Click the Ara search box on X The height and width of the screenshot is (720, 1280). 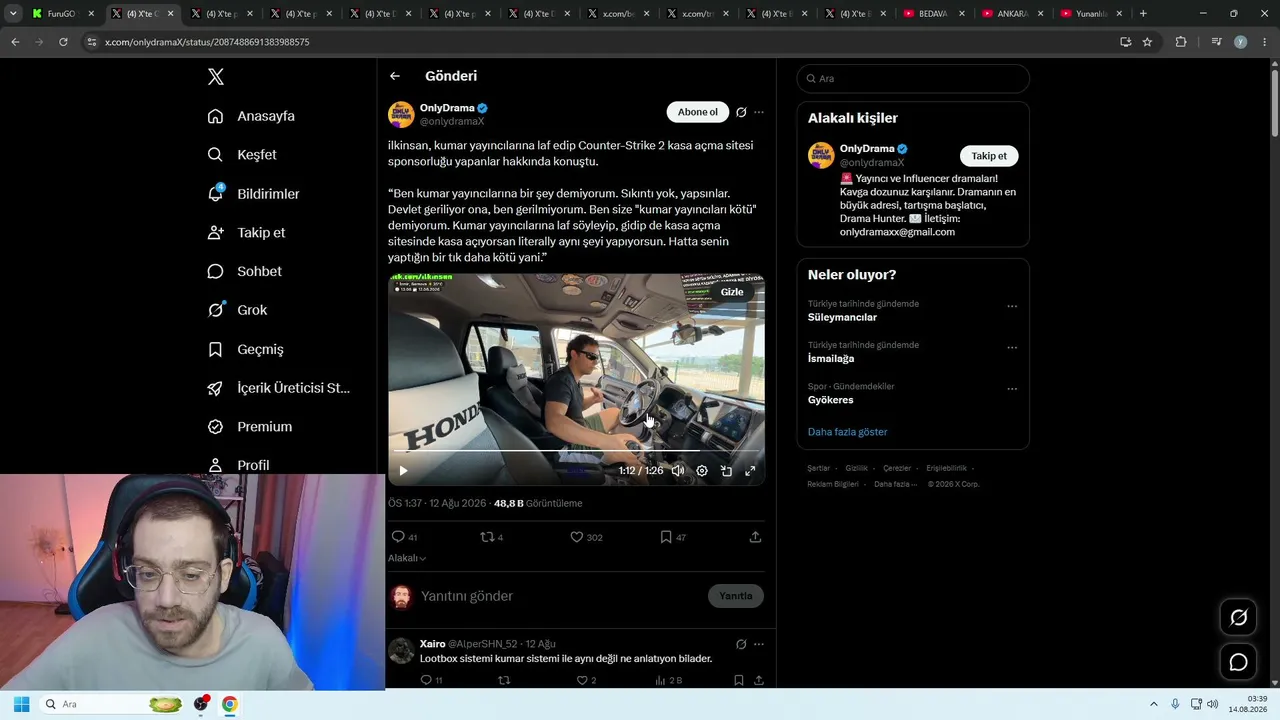point(913,79)
